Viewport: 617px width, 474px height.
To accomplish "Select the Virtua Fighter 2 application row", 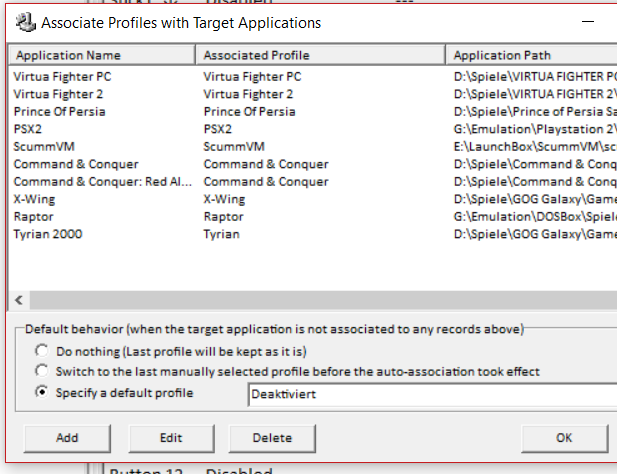I will (58, 94).
